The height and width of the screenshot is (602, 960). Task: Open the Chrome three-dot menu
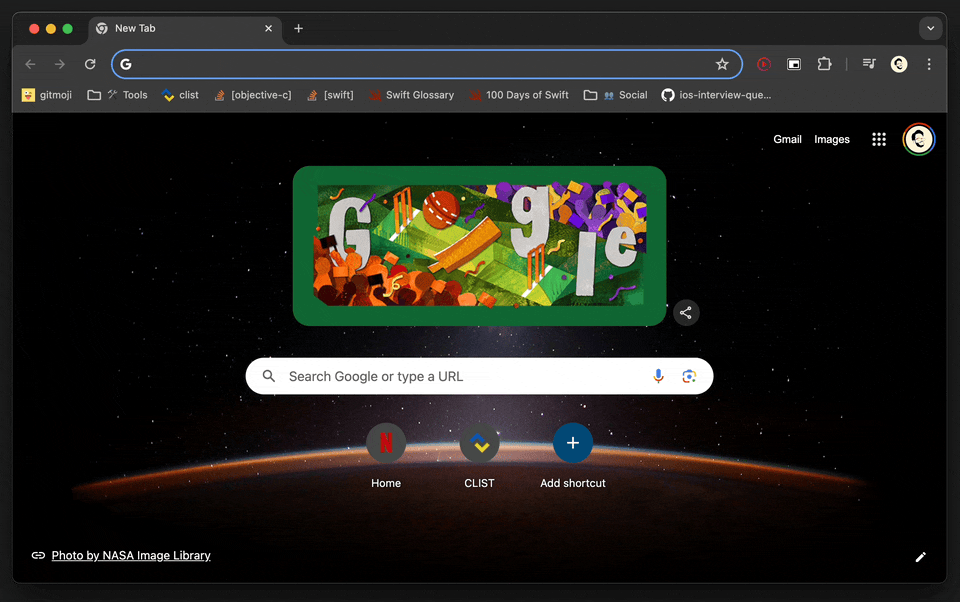tap(929, 64)
